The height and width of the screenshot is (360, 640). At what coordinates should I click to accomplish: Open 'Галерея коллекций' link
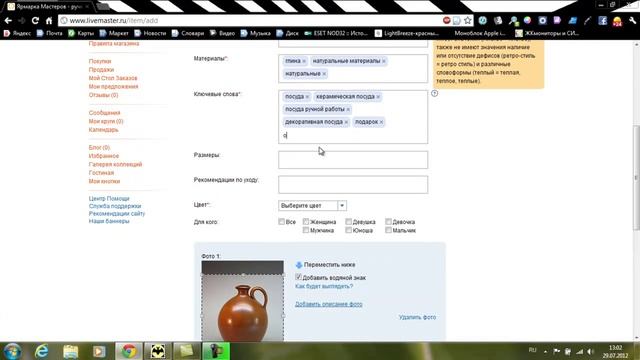click(x=116, y=164)
